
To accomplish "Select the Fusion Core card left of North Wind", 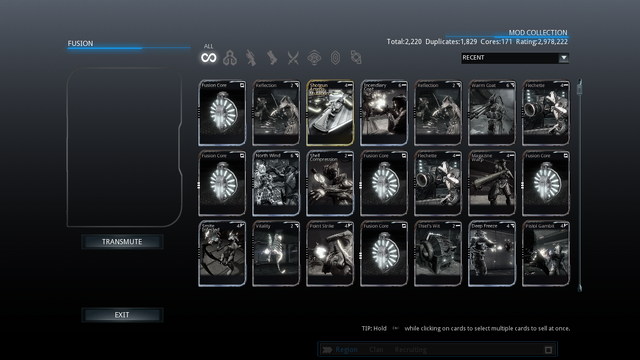I will click(222, 183).
